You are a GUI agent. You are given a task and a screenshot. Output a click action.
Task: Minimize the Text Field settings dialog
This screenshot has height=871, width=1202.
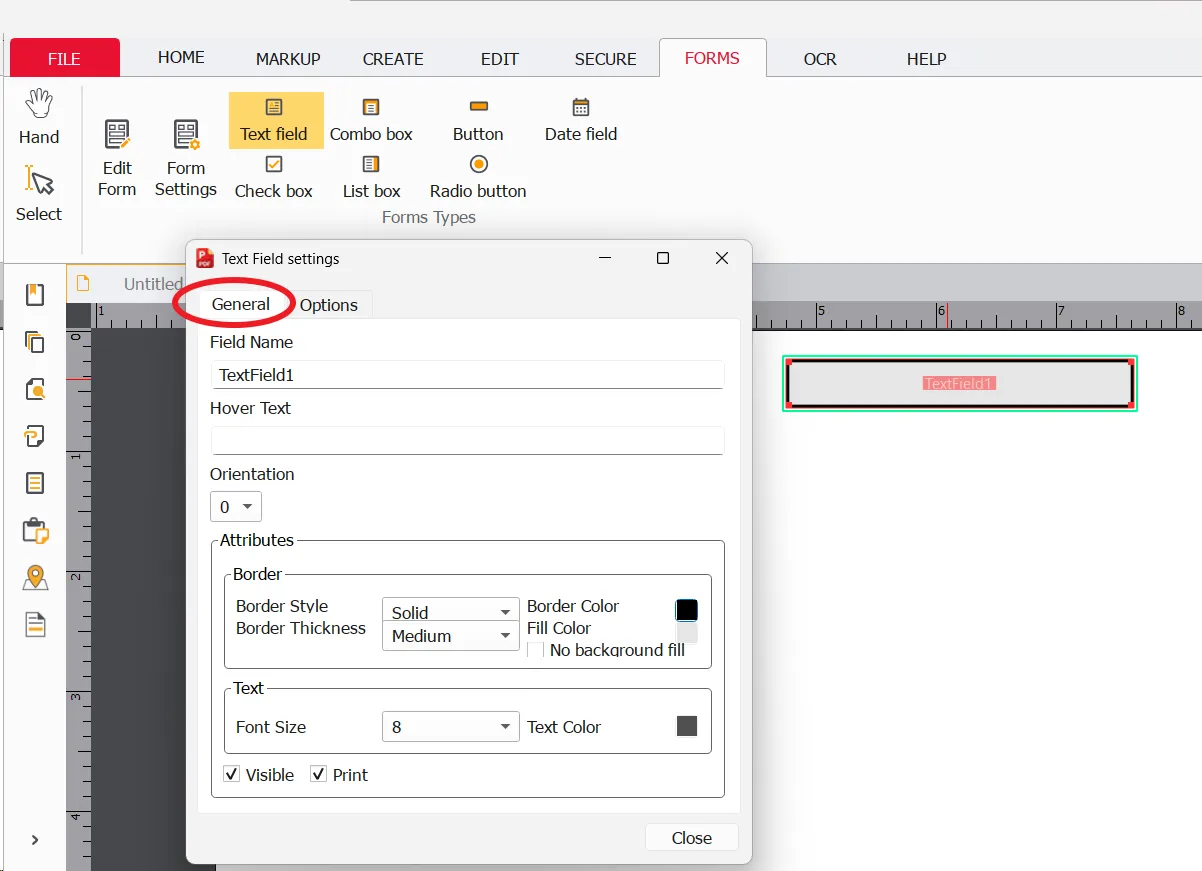coord(604,258)
